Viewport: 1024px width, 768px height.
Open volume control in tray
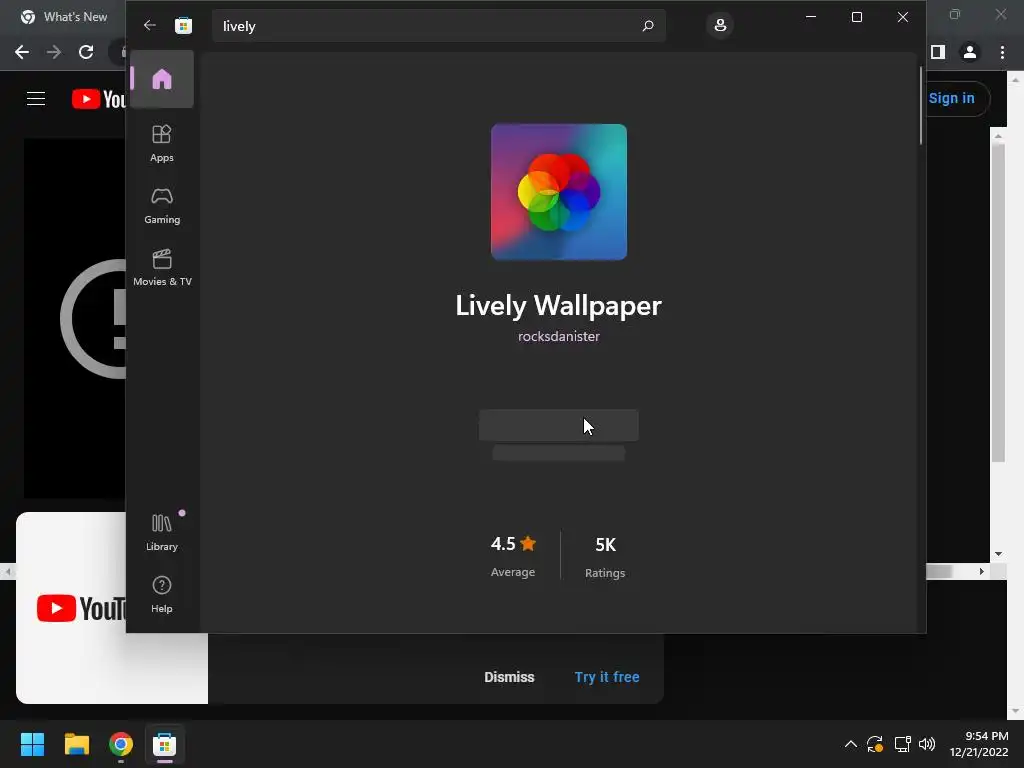[x=927, y=744]
